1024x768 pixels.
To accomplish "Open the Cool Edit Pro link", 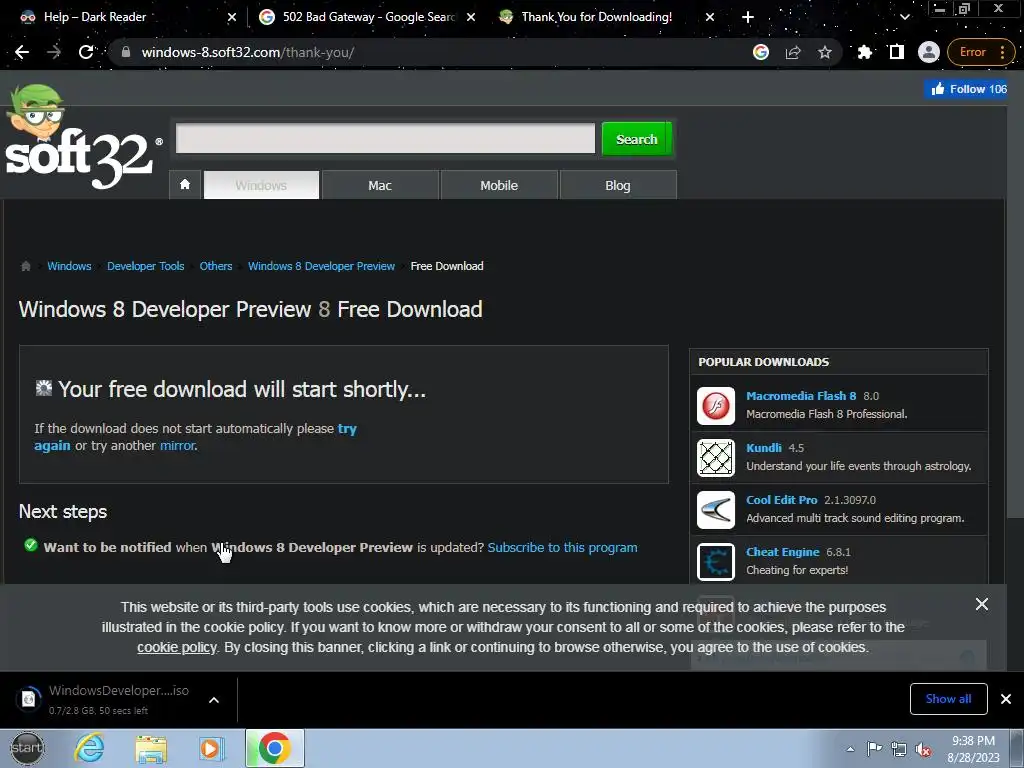I will point(781,500).
